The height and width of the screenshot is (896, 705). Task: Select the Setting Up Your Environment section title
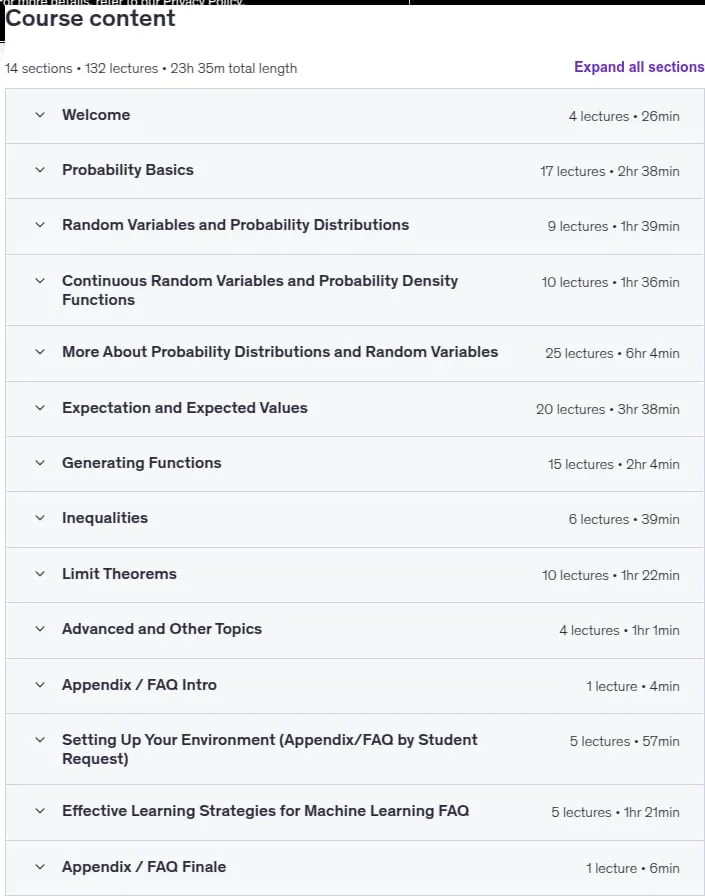click(270, 749)
